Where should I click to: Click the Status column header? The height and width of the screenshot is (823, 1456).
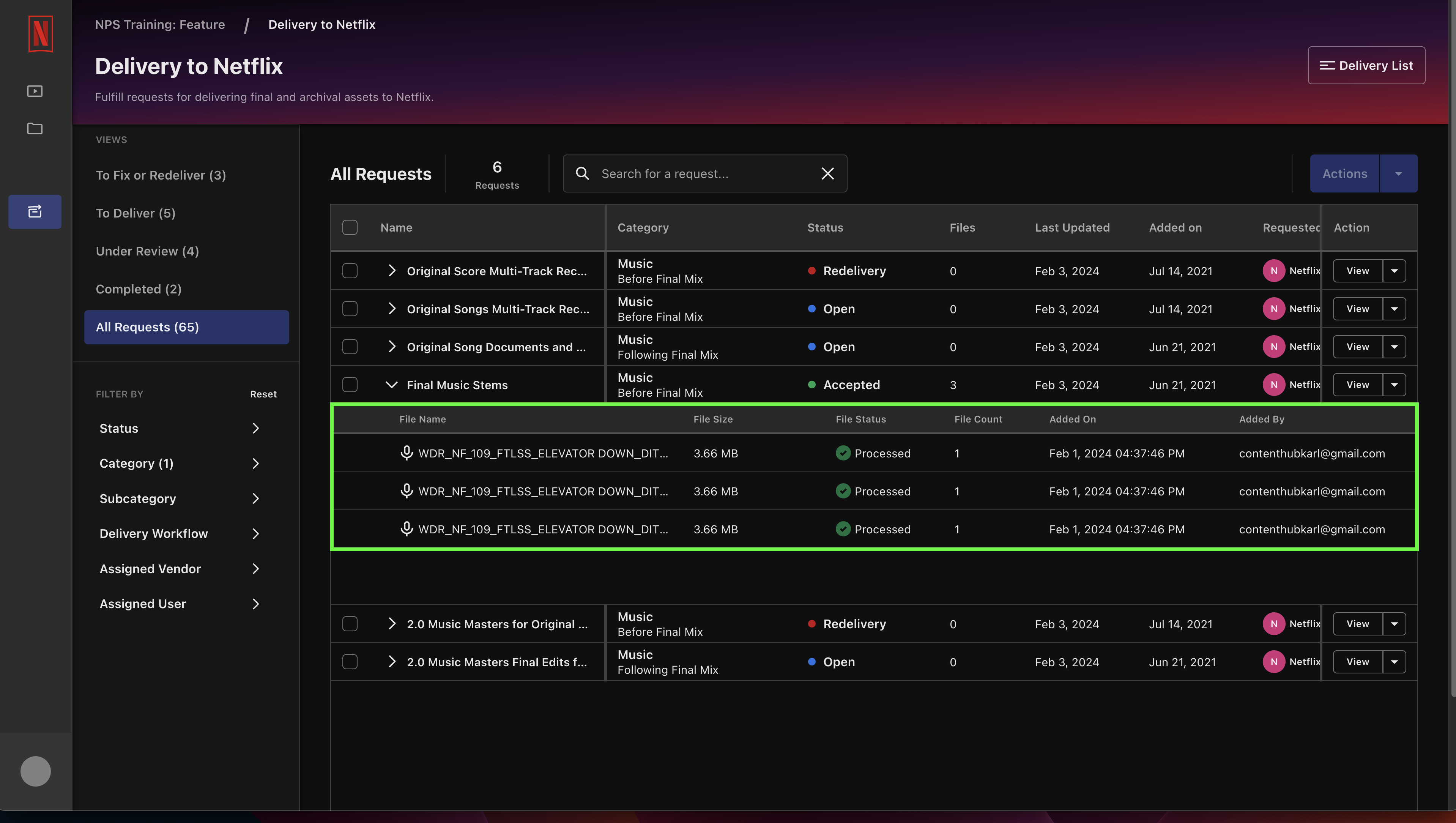(x=825, y=227)
